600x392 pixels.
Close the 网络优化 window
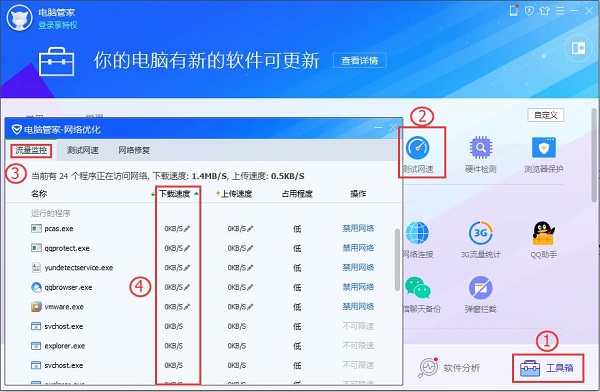click(x=393, y=127)
